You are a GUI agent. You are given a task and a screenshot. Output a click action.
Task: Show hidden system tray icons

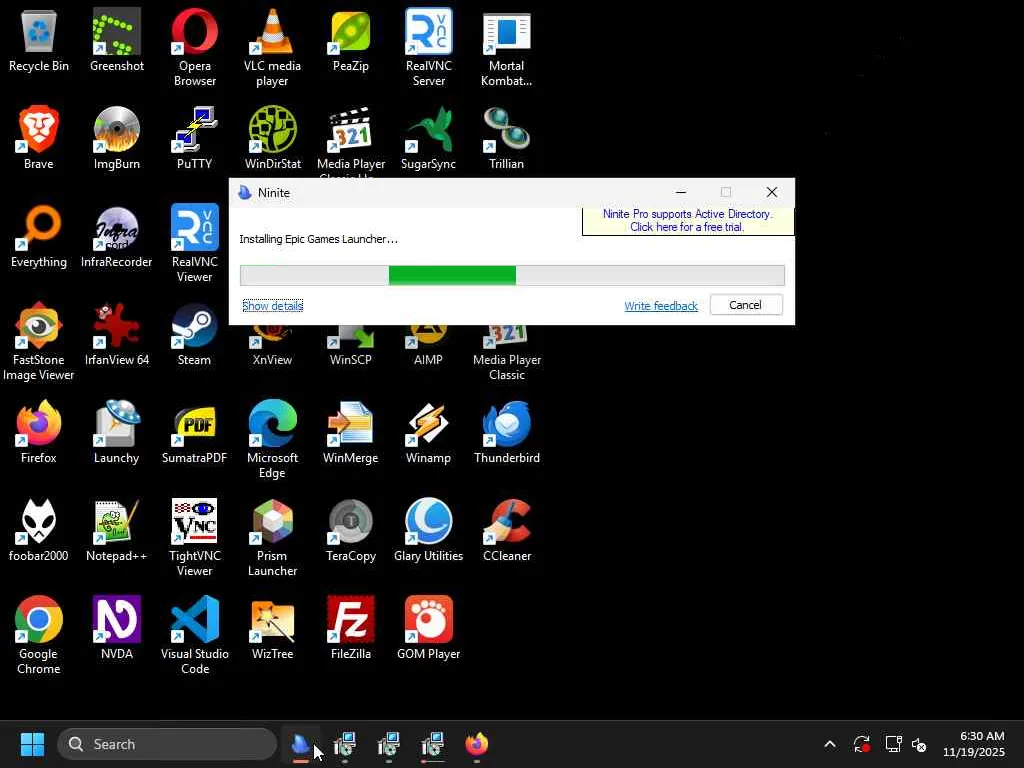(x=830, y=744)
